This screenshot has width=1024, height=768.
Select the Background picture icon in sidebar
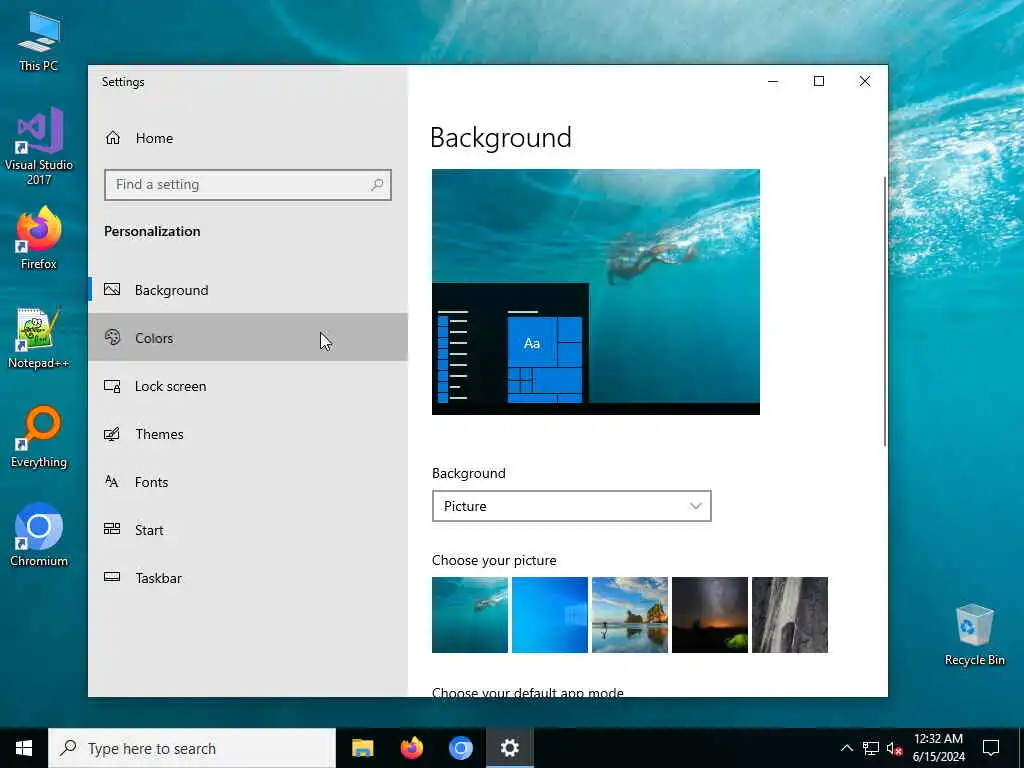[x=112, y=289]
